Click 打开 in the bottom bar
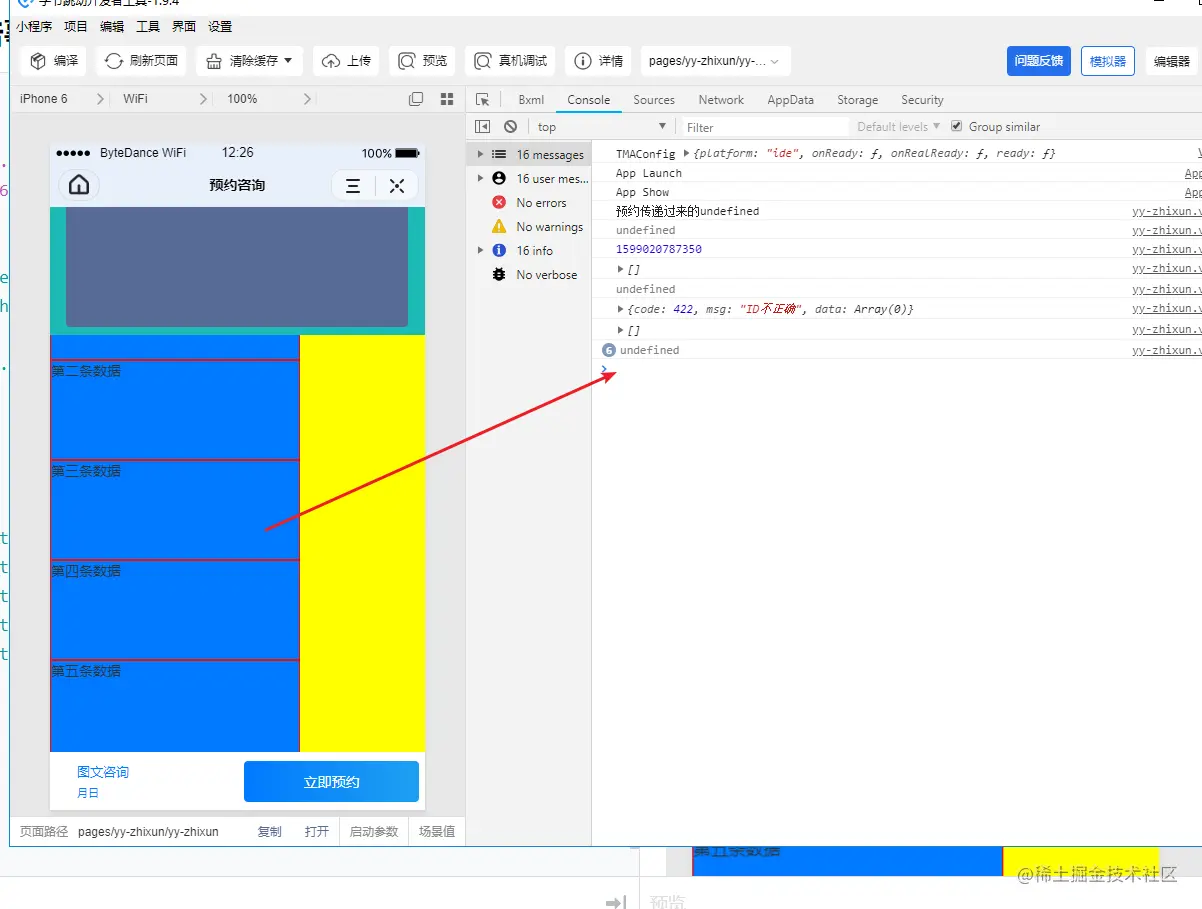Viewport: 1202px width, 909px height. pyautogui.click(x=317, y=831)
